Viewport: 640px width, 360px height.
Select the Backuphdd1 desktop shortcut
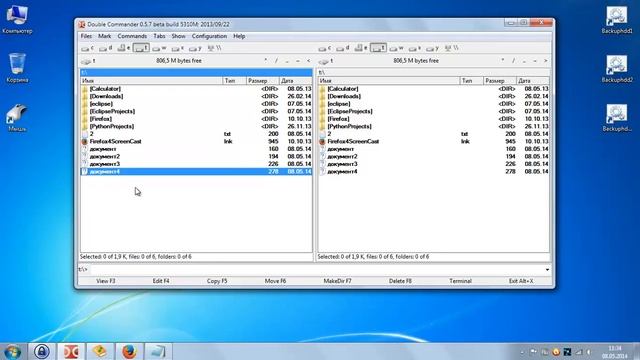(x=617, y=20)
